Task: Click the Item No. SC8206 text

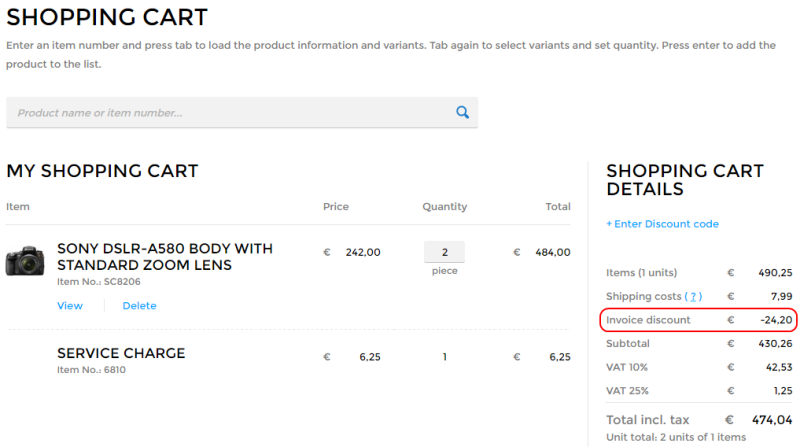Action: [x=98, y=282]
